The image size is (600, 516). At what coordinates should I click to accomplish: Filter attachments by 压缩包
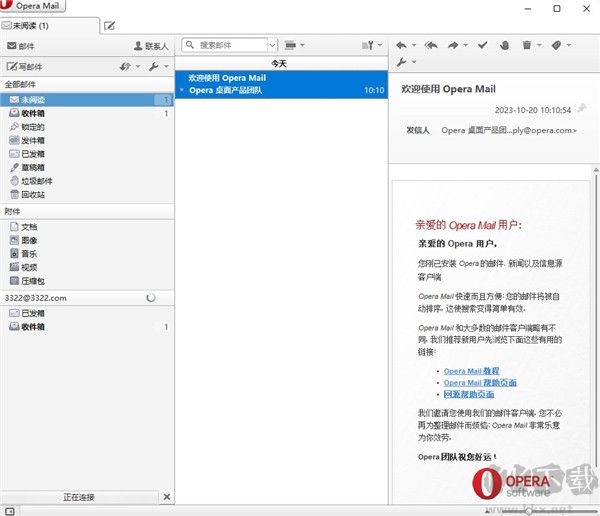[x=87, y=281]
